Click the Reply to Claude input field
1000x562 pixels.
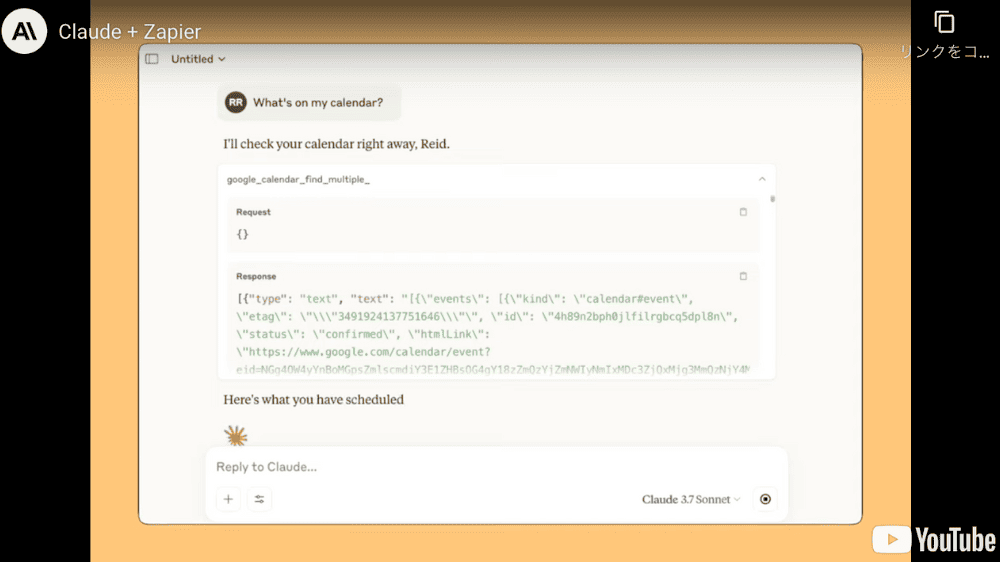pos(496,467)
